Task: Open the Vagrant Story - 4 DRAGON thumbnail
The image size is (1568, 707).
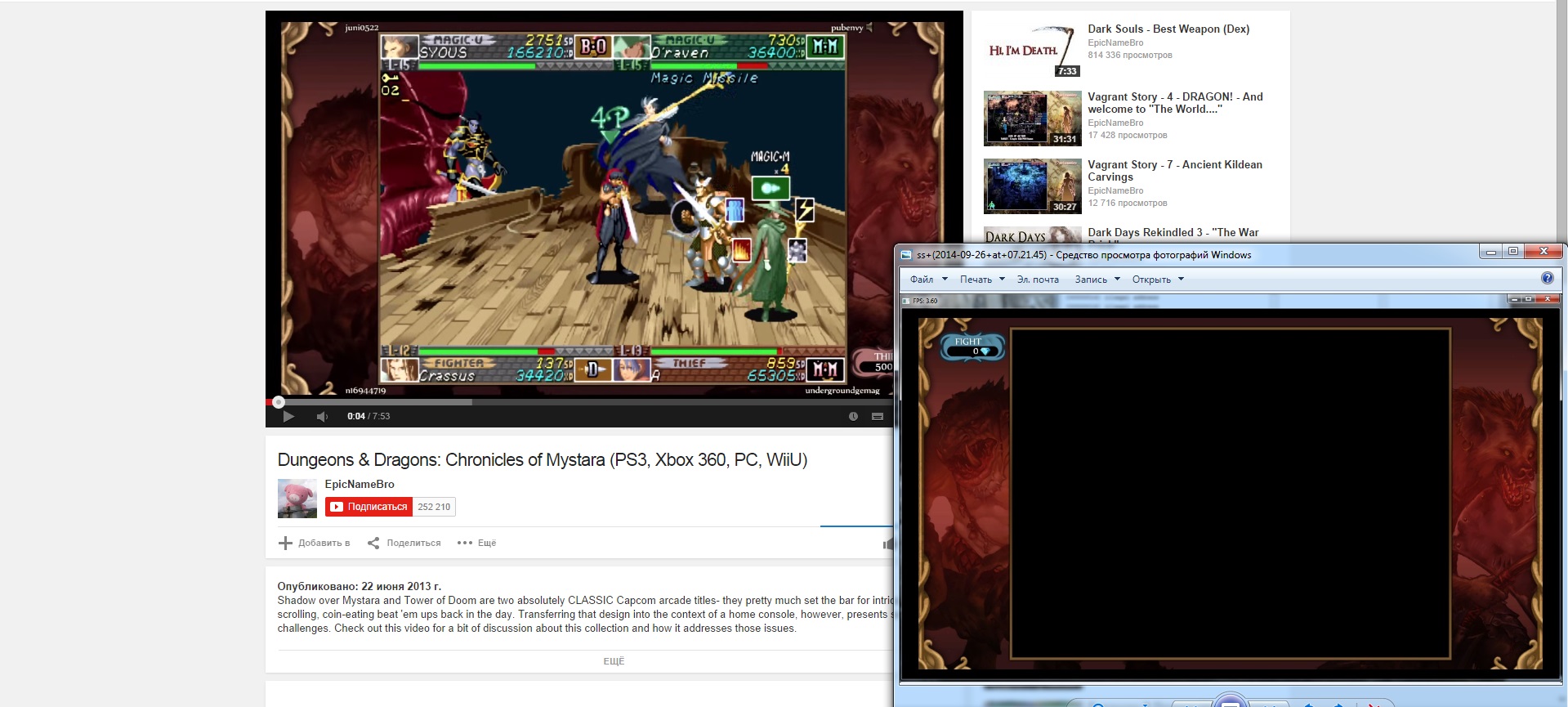Action: point(1033,118)
